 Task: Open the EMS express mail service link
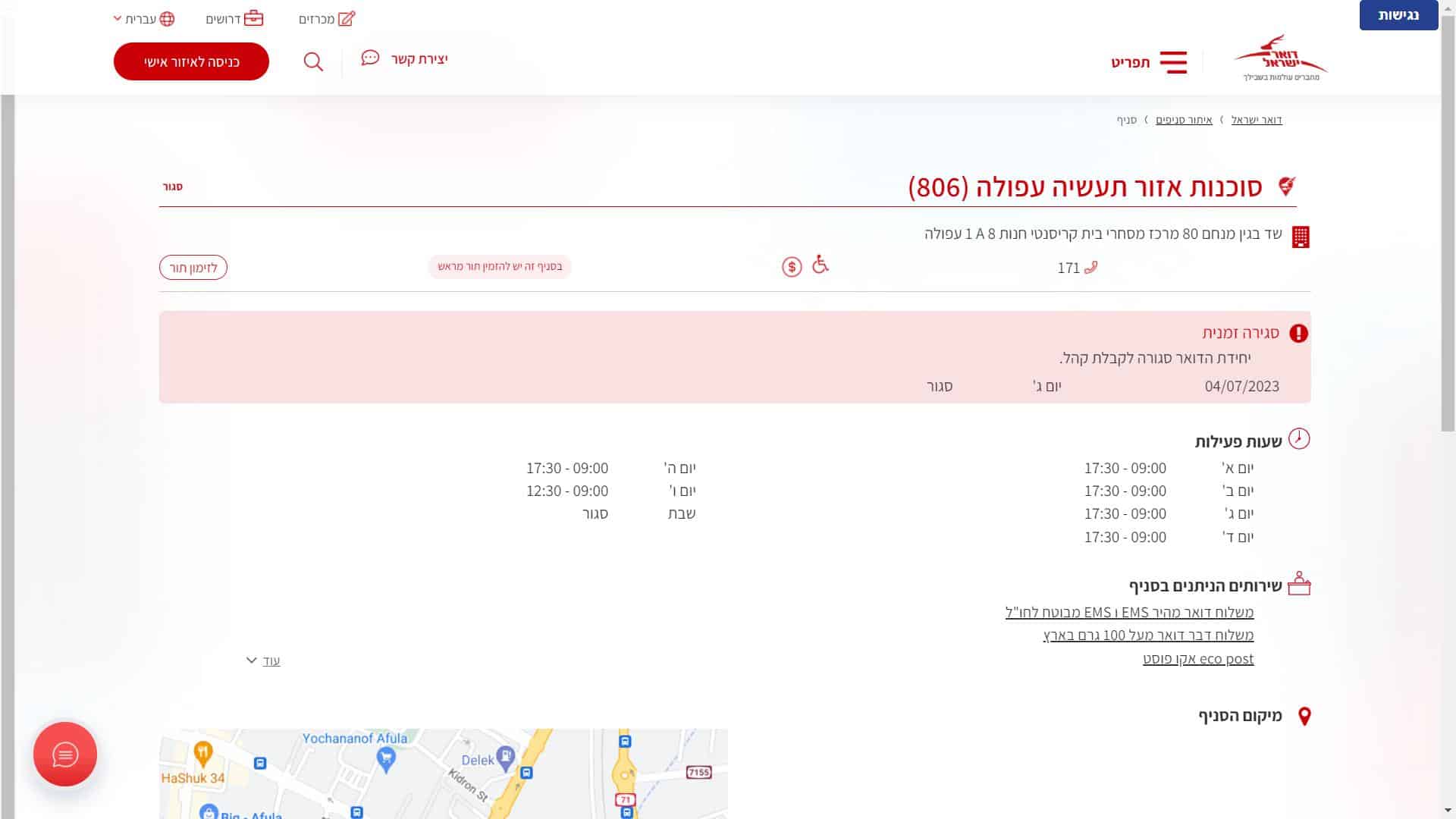tap(1129, 612)
